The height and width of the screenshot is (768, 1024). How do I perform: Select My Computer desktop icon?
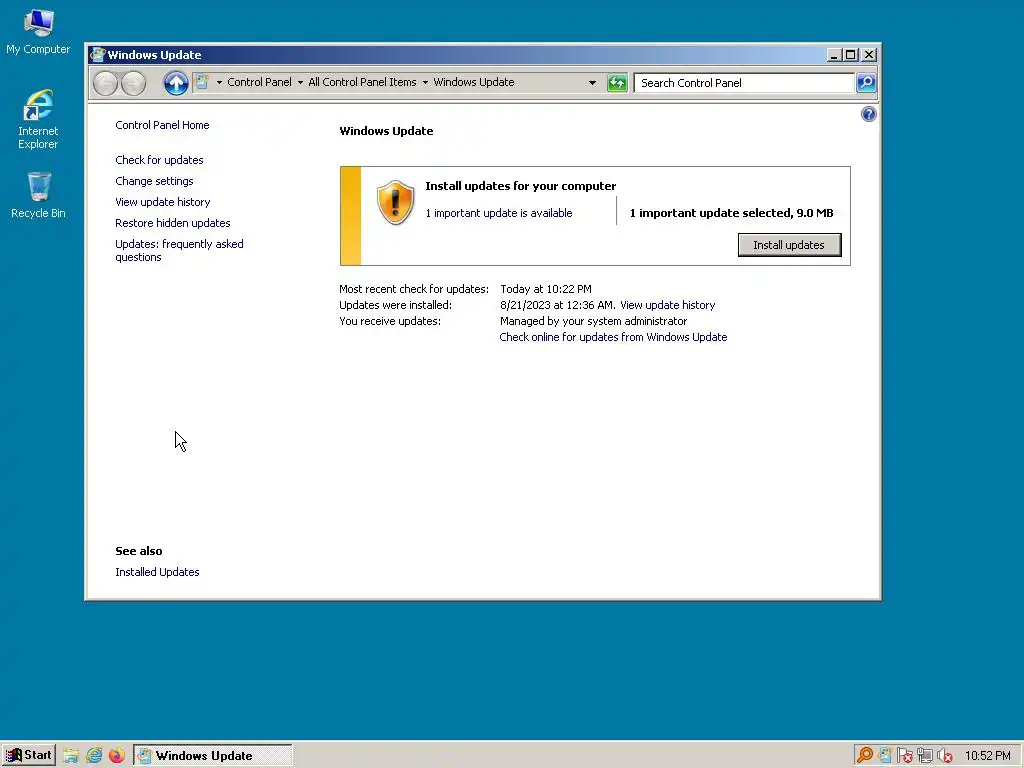(x=38, y=33)
